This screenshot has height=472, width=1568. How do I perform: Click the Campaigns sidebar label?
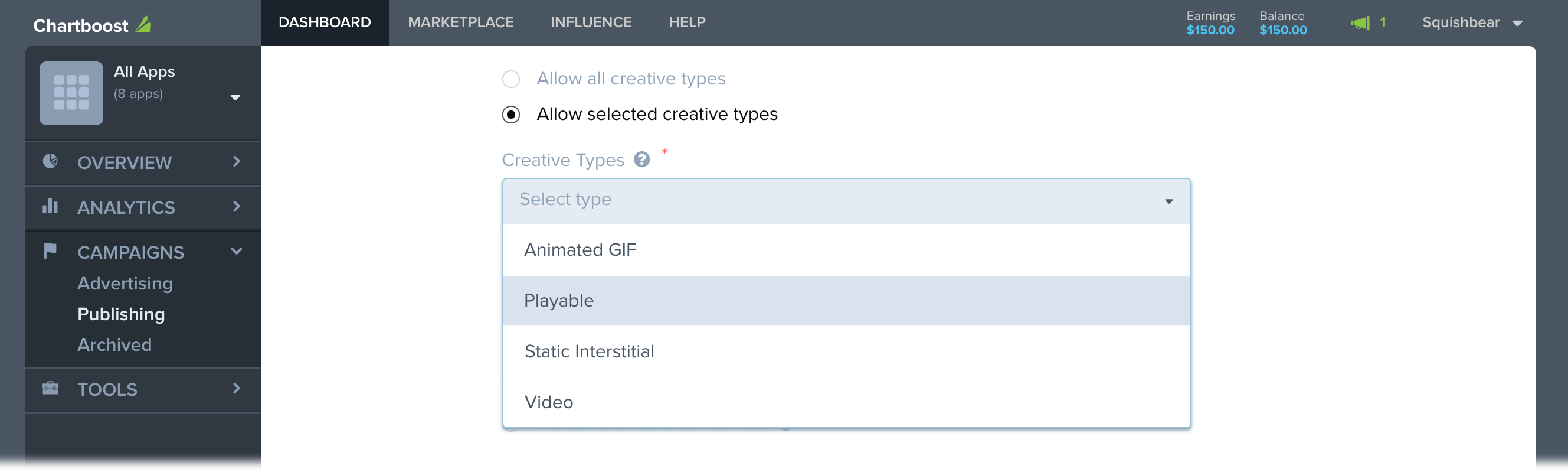pyautogui.click(x=130, y=253)
